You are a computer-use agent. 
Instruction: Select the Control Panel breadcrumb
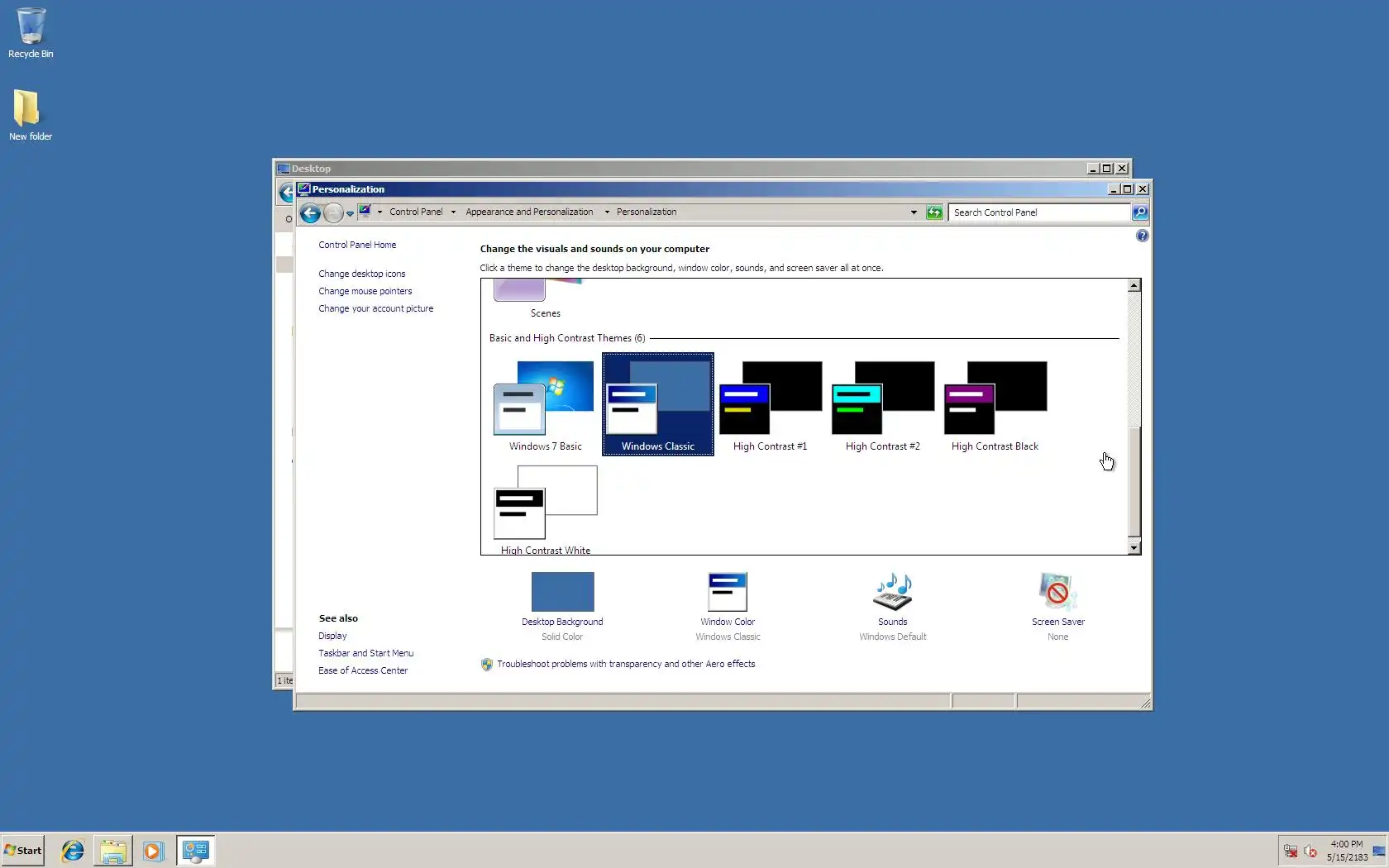tap(416, 212)
